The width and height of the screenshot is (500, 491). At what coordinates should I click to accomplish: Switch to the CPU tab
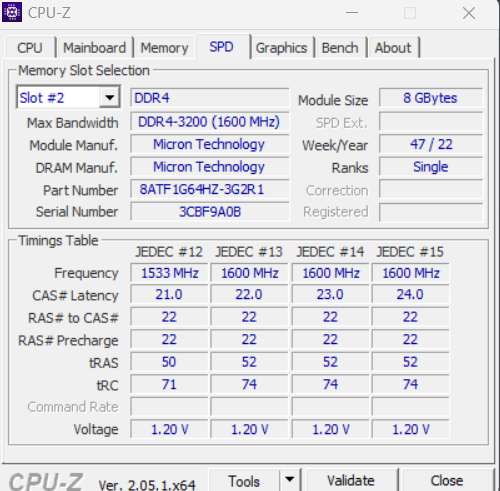click(30, 48)
